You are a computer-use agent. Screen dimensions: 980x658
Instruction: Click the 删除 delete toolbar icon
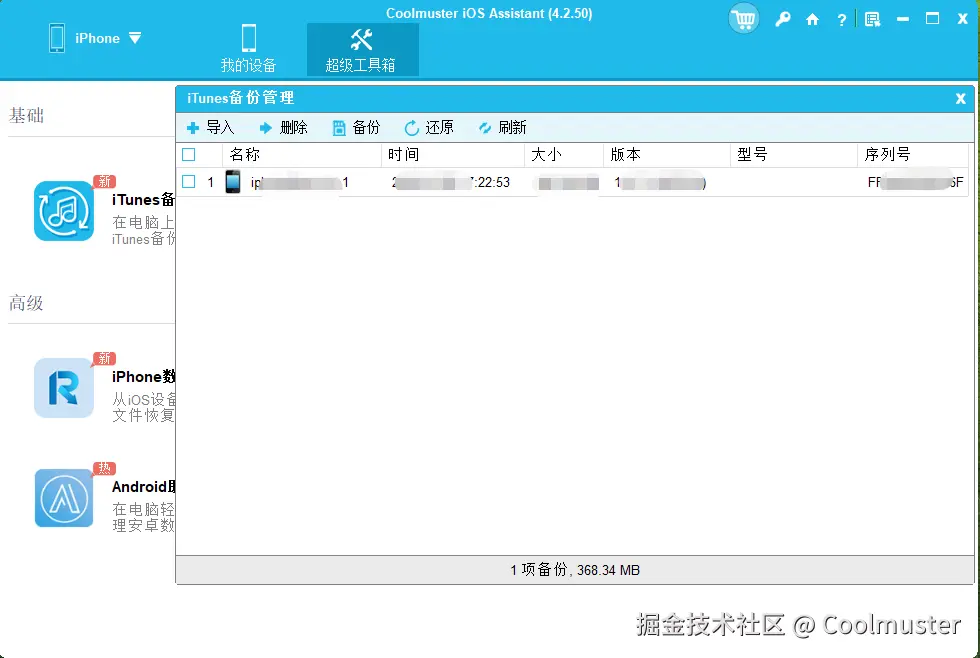(x=283, y=127)
